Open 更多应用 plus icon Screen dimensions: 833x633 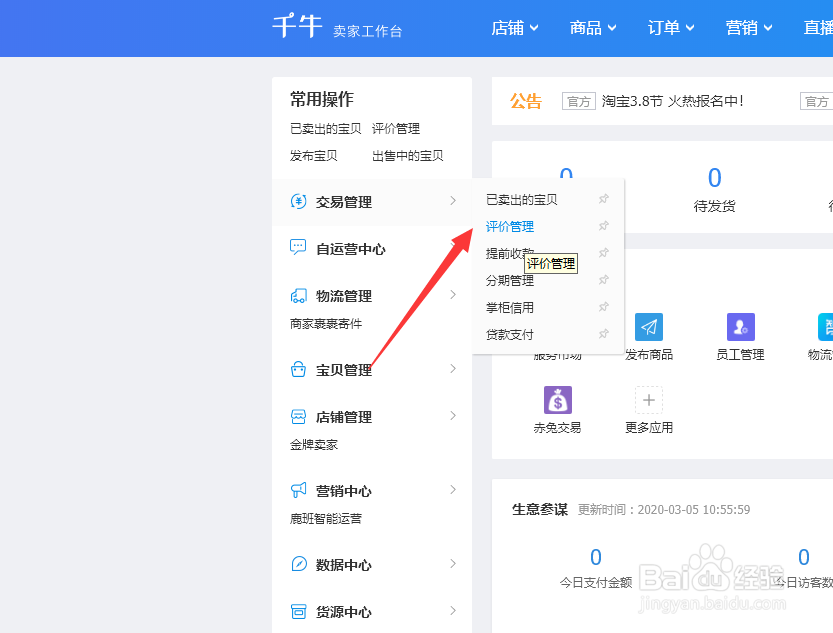[x=648, y=400]
